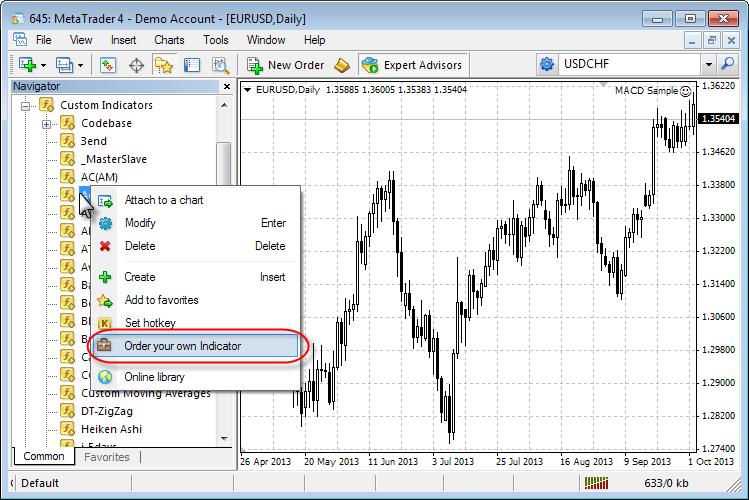749x500 pixels.
Task: Toggle the Market Watch window icon
Action: [108, 64]
